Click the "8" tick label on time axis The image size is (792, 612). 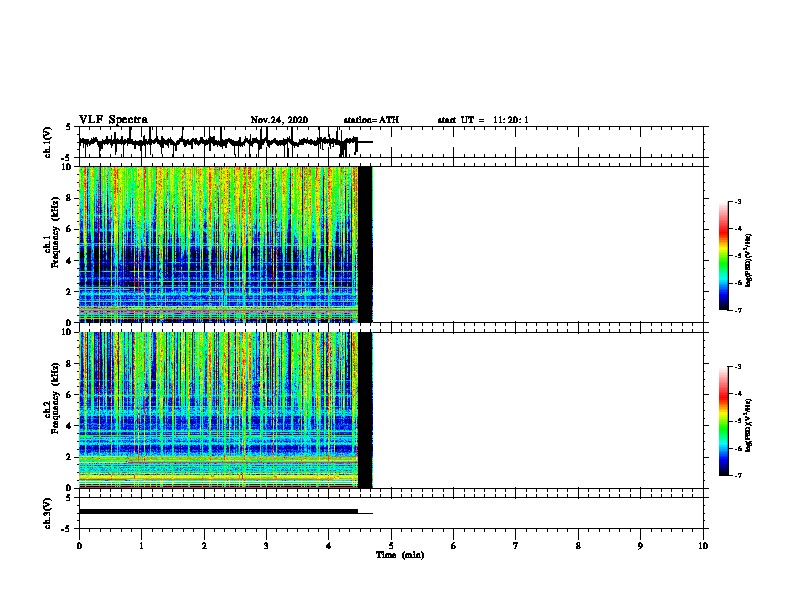[x=578, y=546]
